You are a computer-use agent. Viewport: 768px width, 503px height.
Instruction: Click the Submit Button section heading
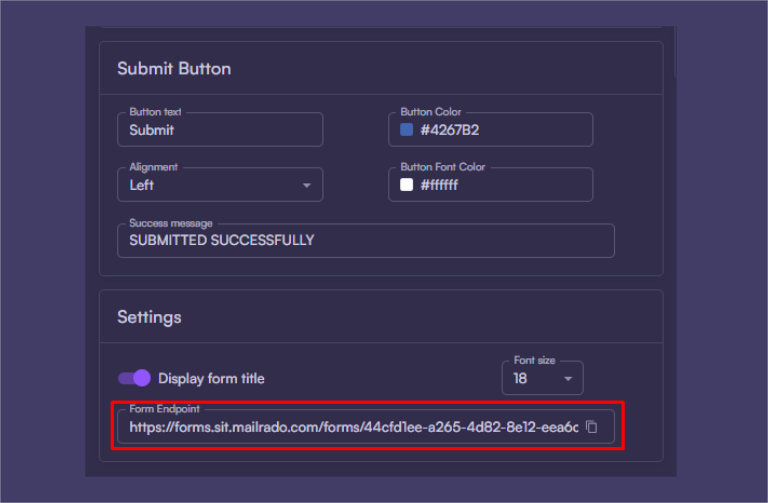pyautogui.click(x=174, y=69)
